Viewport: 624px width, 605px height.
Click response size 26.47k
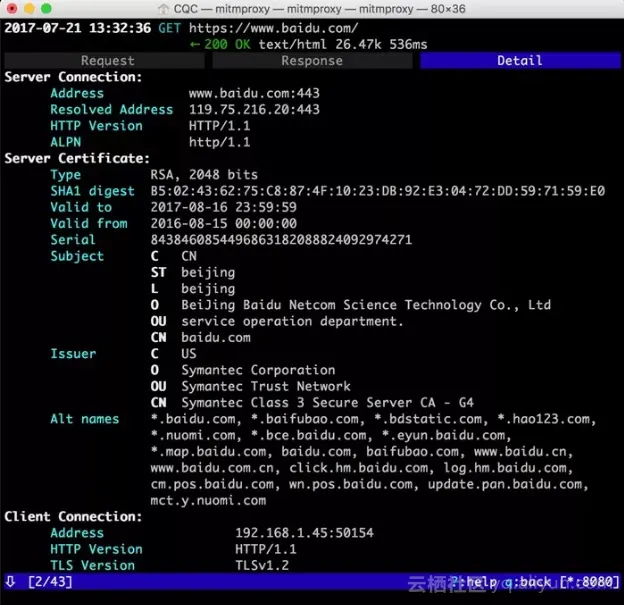[359, 44]
